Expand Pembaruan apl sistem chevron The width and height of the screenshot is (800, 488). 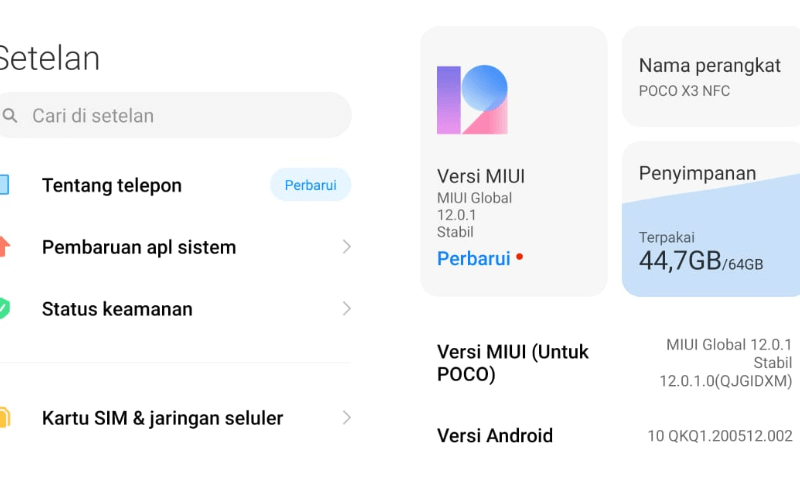346,247
